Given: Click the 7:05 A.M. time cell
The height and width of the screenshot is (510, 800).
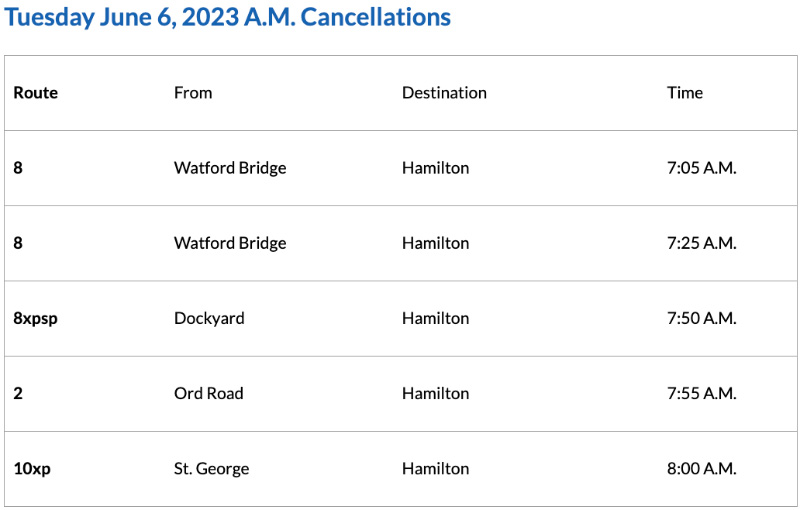Looking at the screenshot, I should click(x=701, y=168).
